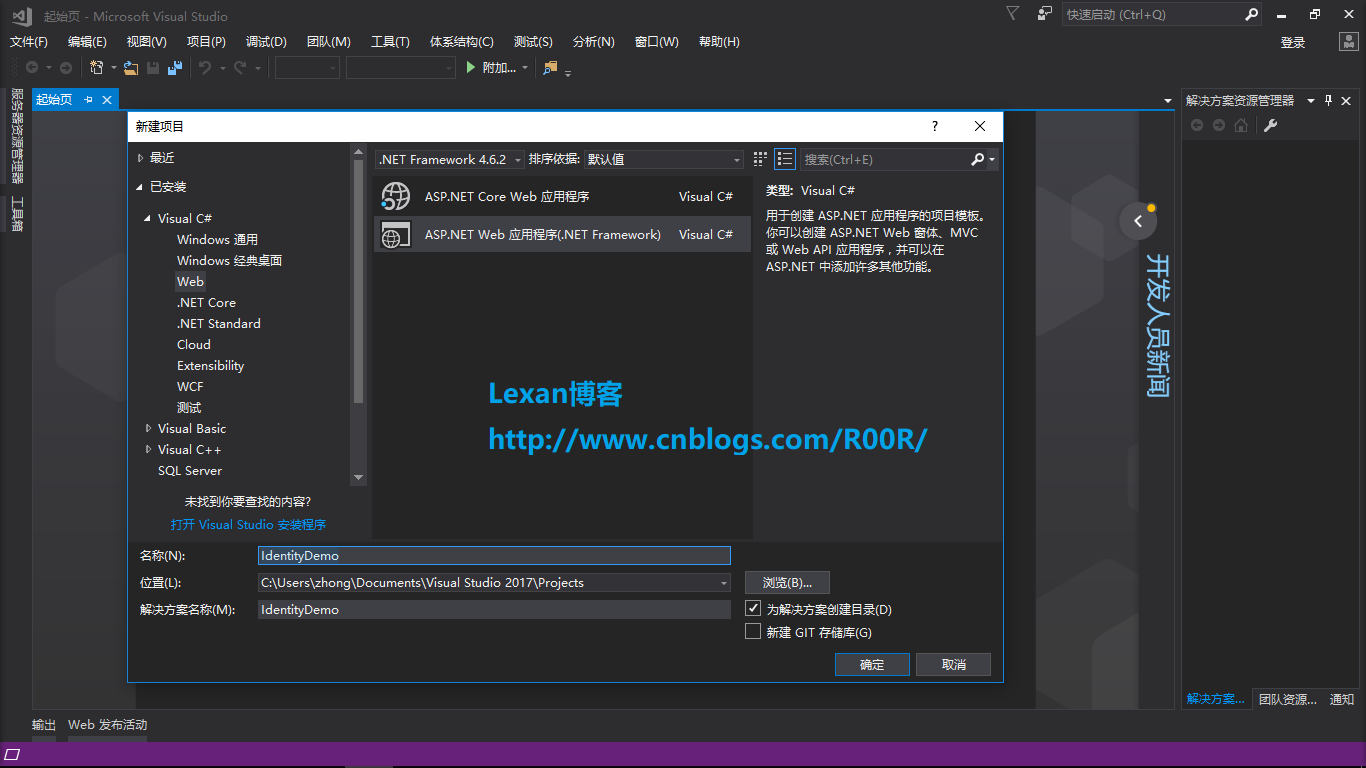
Task: Switch templates to list view icon
Action: [x=785, y=159]
